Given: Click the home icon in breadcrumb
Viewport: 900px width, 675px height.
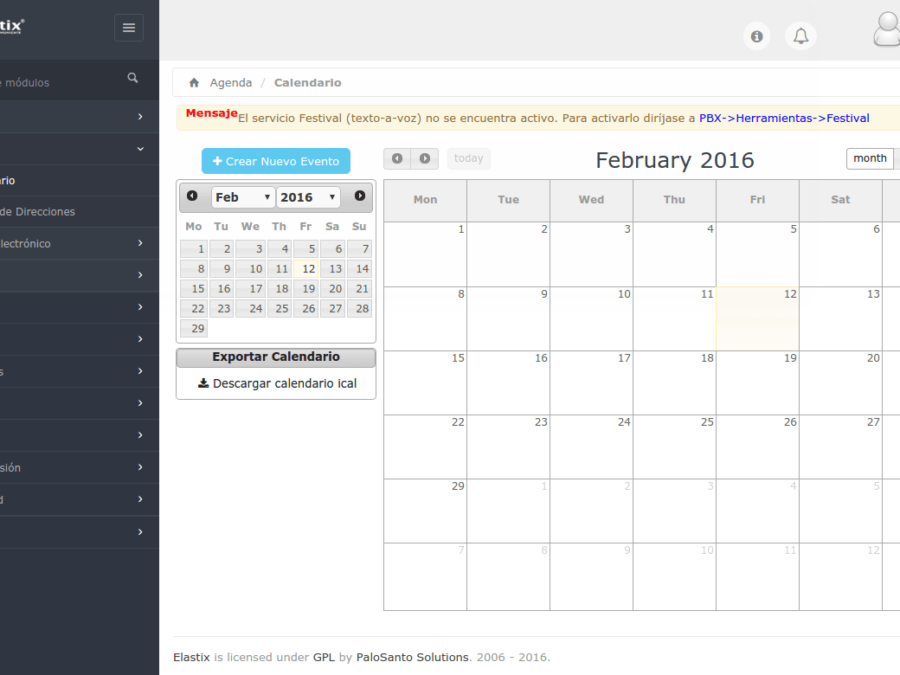Looking at the screenshot, I should coord(194,83).
